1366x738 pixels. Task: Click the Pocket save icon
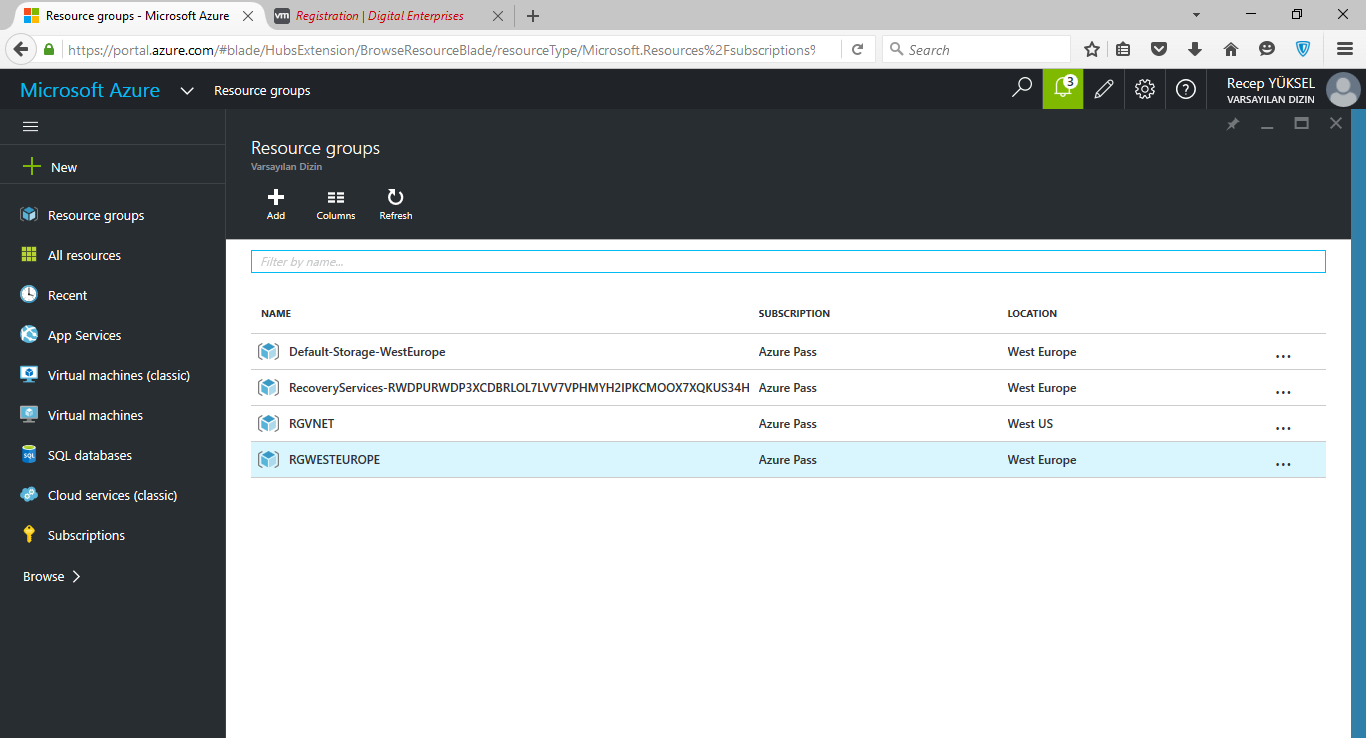click(1159, 49)
